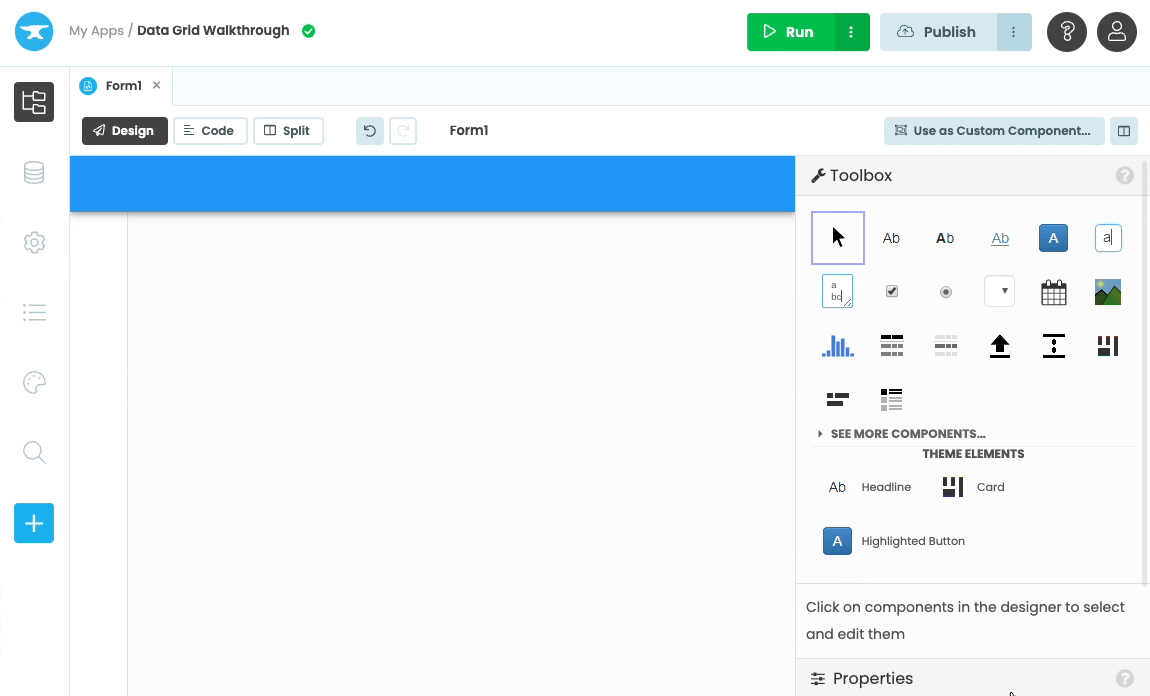Click the Undo button
Image resolution: width=1150 pixels, height=696 pixels.
coord(370,131)
